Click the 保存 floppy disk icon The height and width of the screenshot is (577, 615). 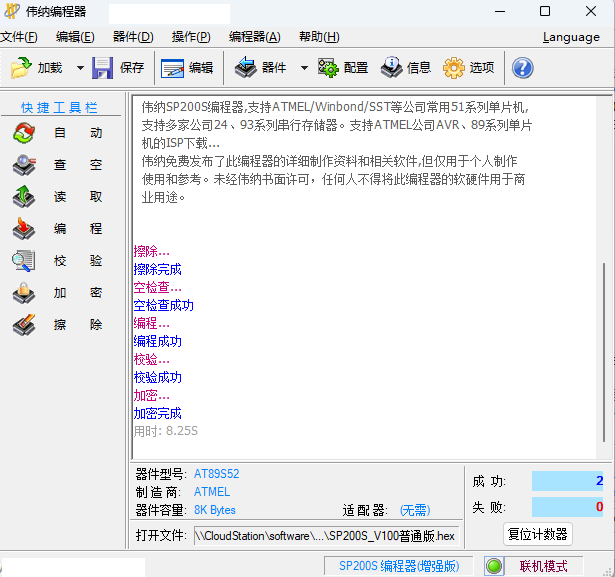[102, 68]
